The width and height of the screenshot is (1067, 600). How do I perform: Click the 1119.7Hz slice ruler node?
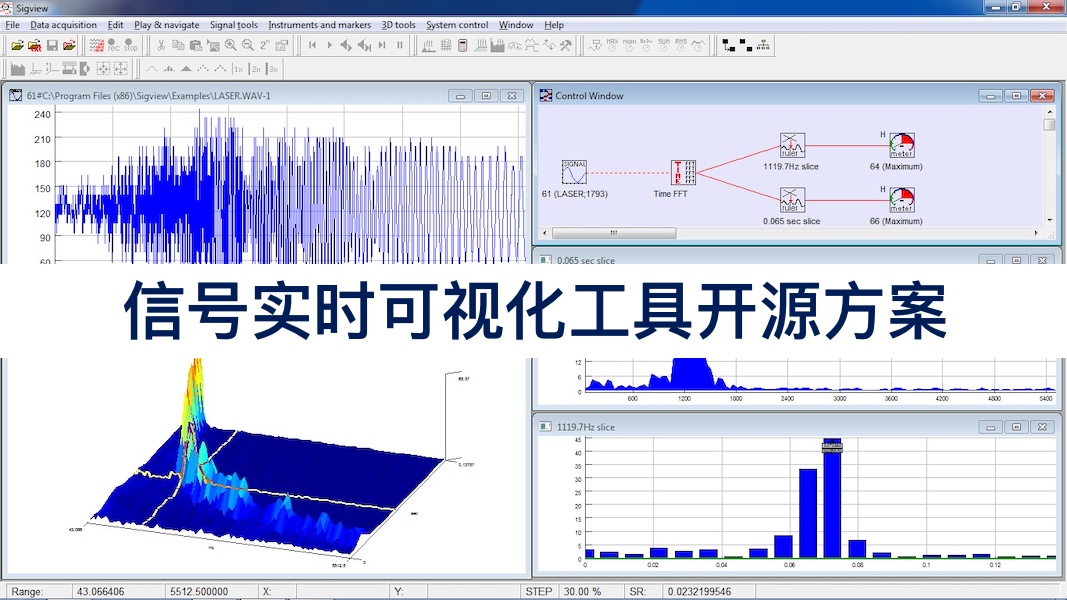point(791,146)
